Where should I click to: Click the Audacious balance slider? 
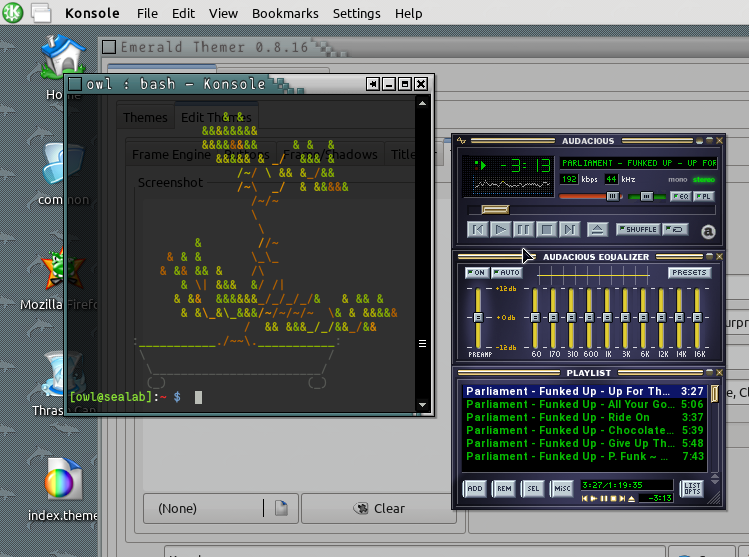coord(647,196)
